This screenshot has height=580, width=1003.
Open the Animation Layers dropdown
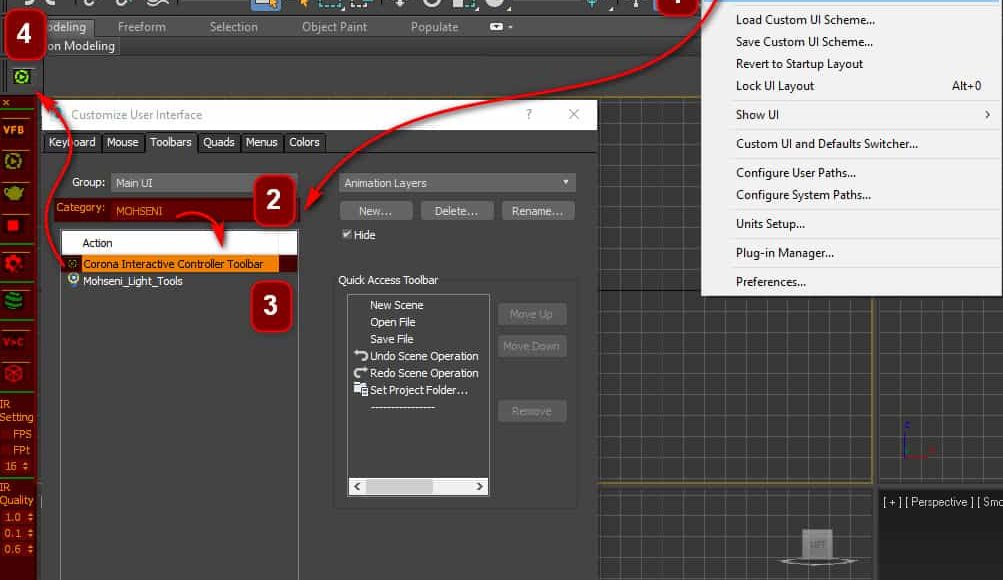point(457,183)
